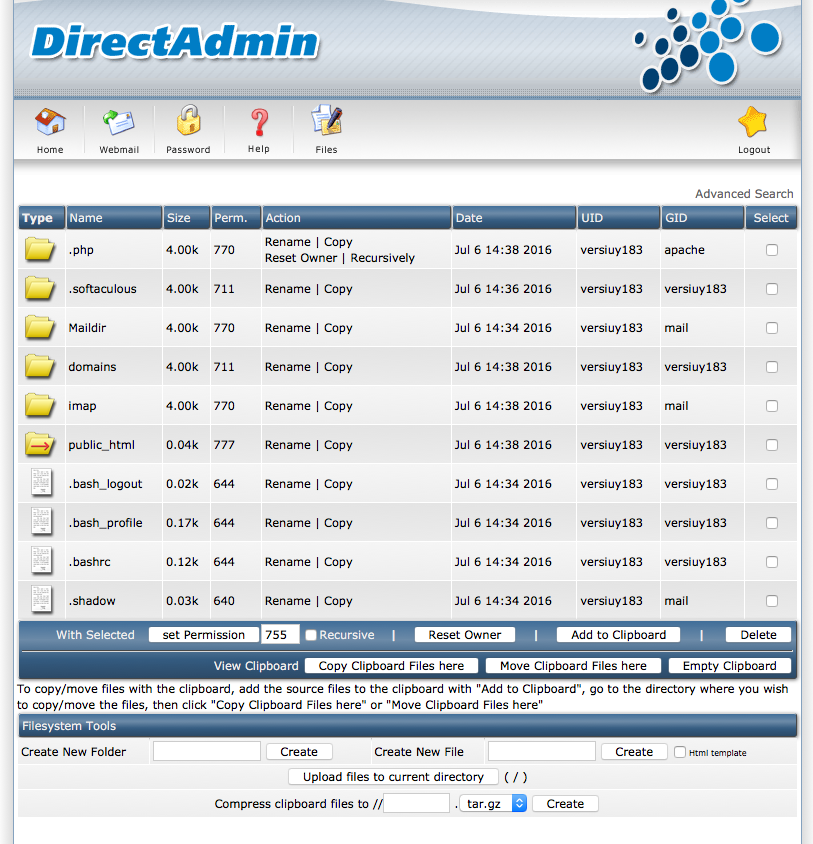This screenshot has height=844, width=813.
Task: Sort the table by Perm. column
Action: pyautogui.click(x=231, y=218)
